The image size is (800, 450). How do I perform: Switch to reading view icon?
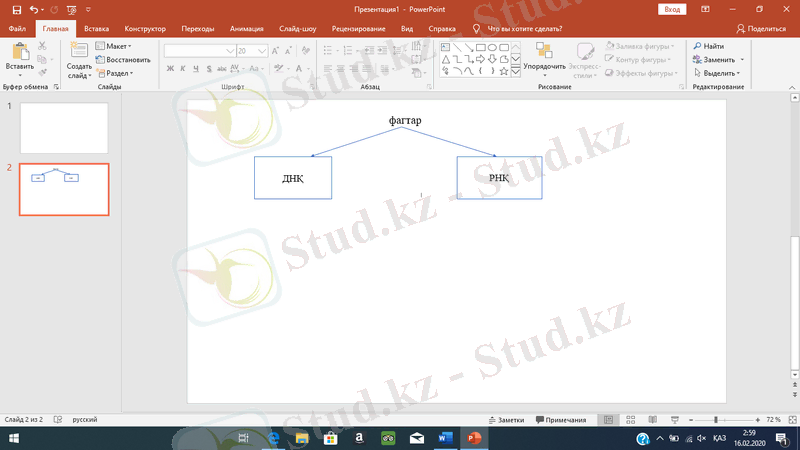(653, 419)
